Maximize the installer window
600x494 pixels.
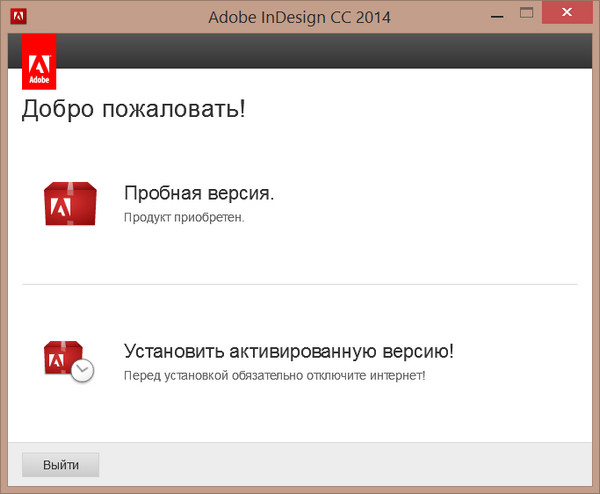pos(526,13)
